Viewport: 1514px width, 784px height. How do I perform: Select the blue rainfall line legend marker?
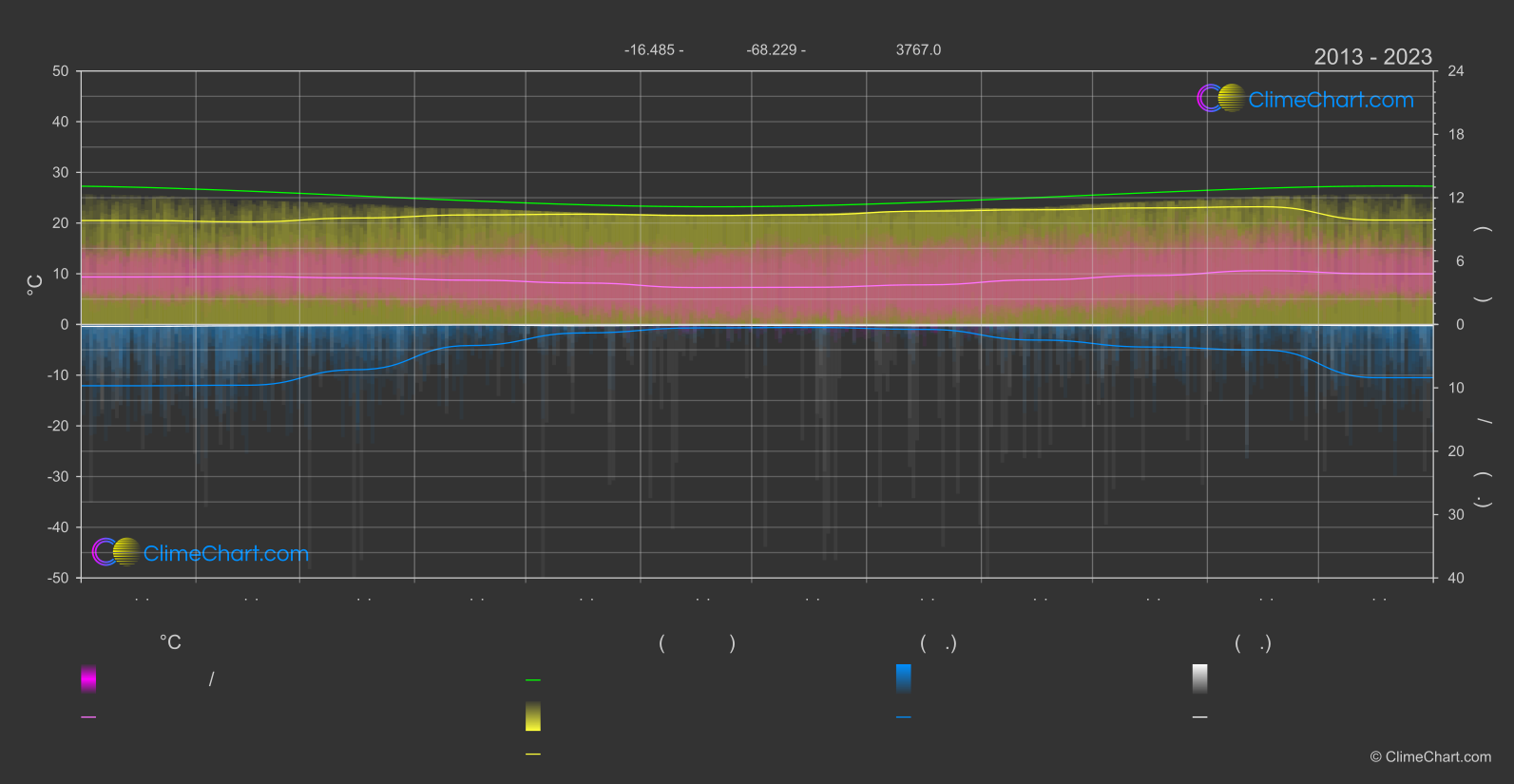point(904,717)
